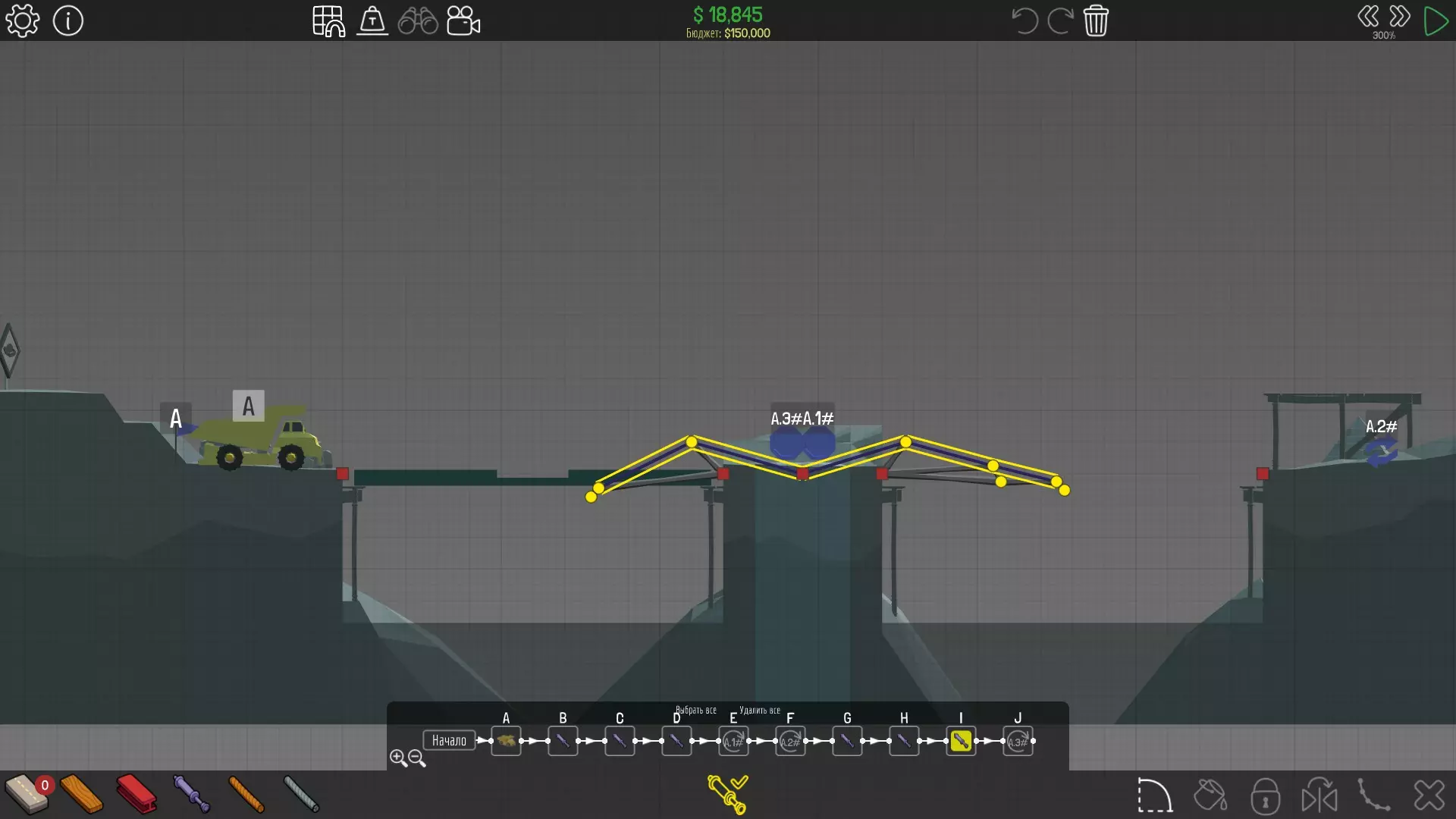
Task: Select timeline event I highlighted stage
Action: pos(960,741)
